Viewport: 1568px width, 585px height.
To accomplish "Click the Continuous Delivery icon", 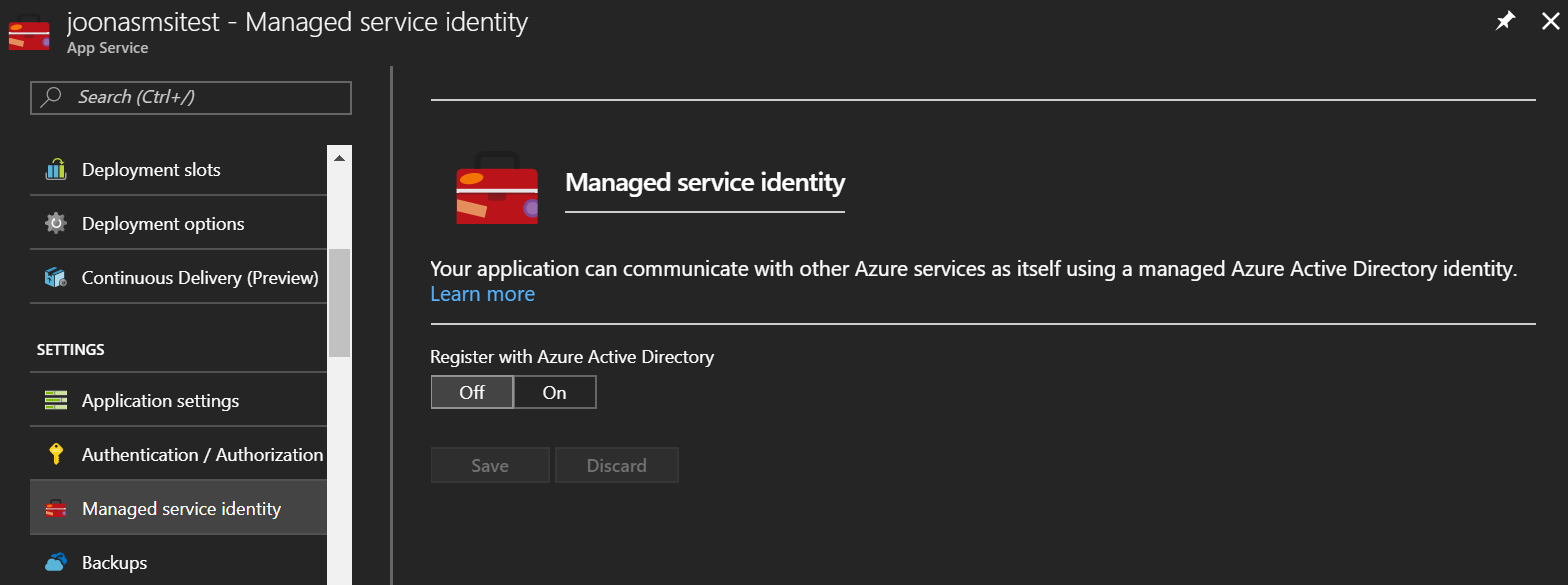I will point(56,278).
